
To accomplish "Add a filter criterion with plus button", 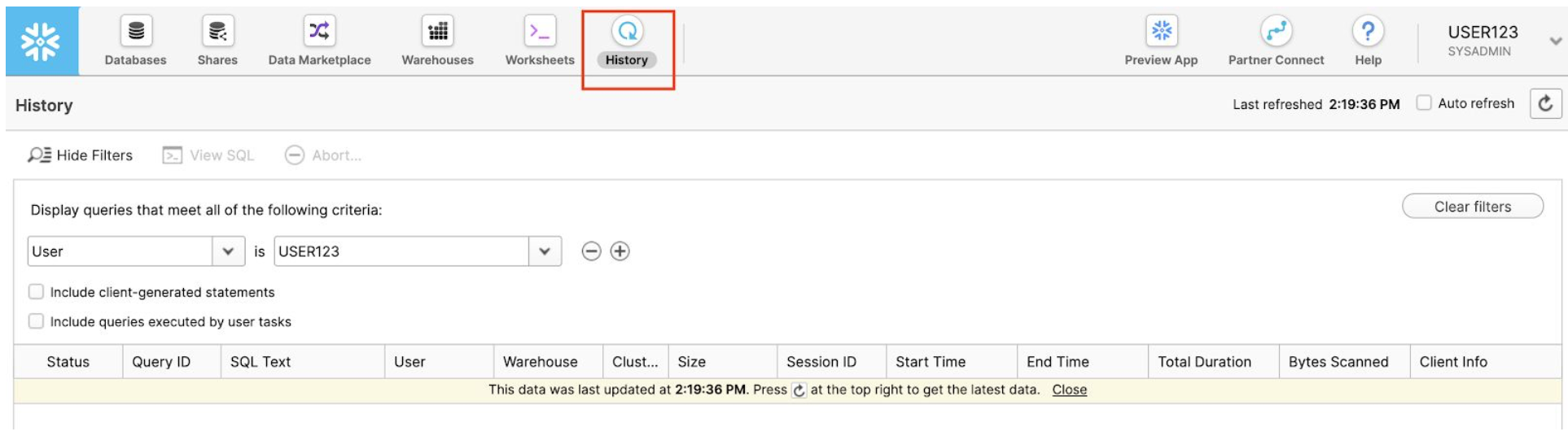I will click(620, 251).
